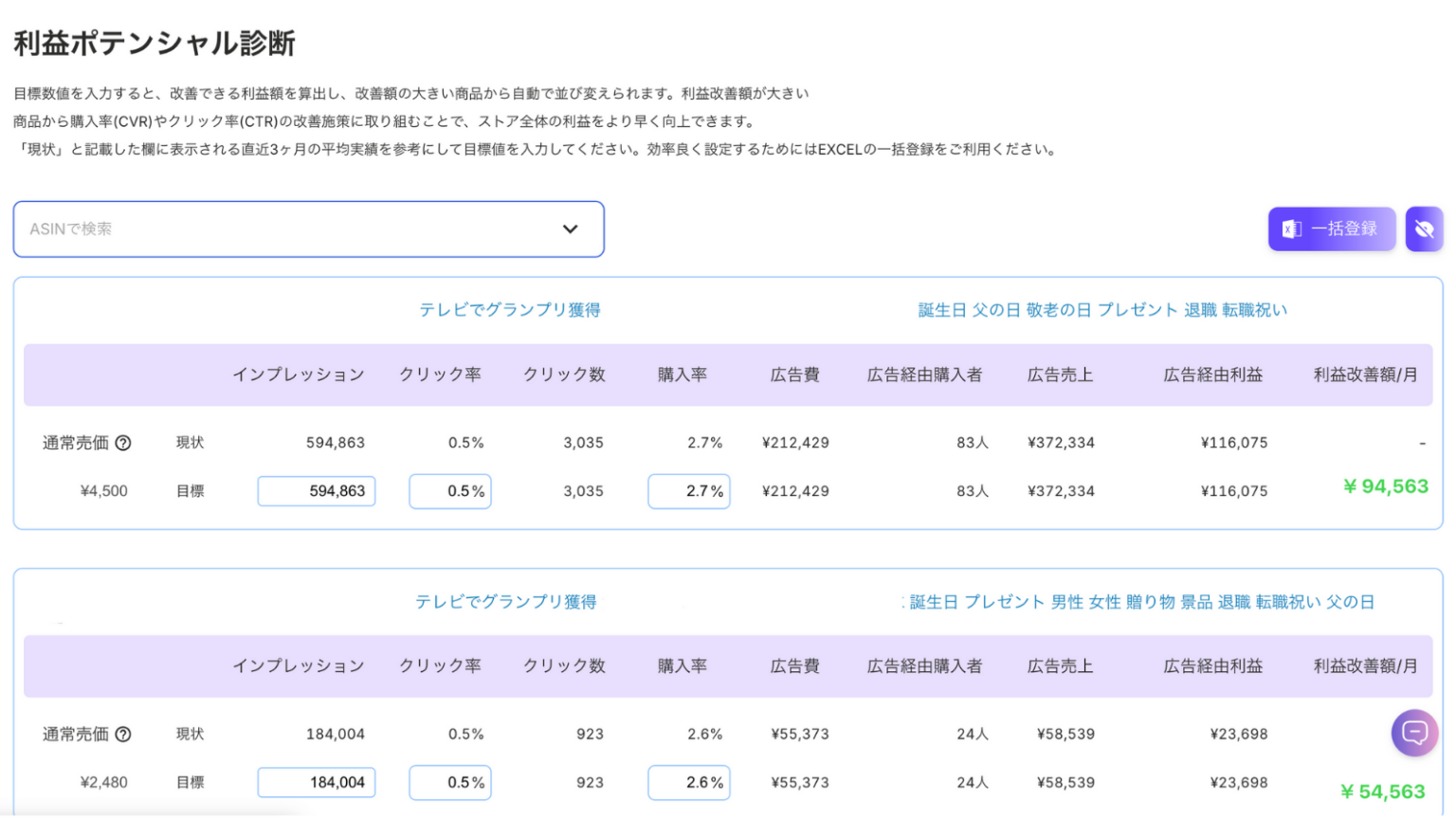Edit target impressions field showing 184,004

(x=317, y=782)
